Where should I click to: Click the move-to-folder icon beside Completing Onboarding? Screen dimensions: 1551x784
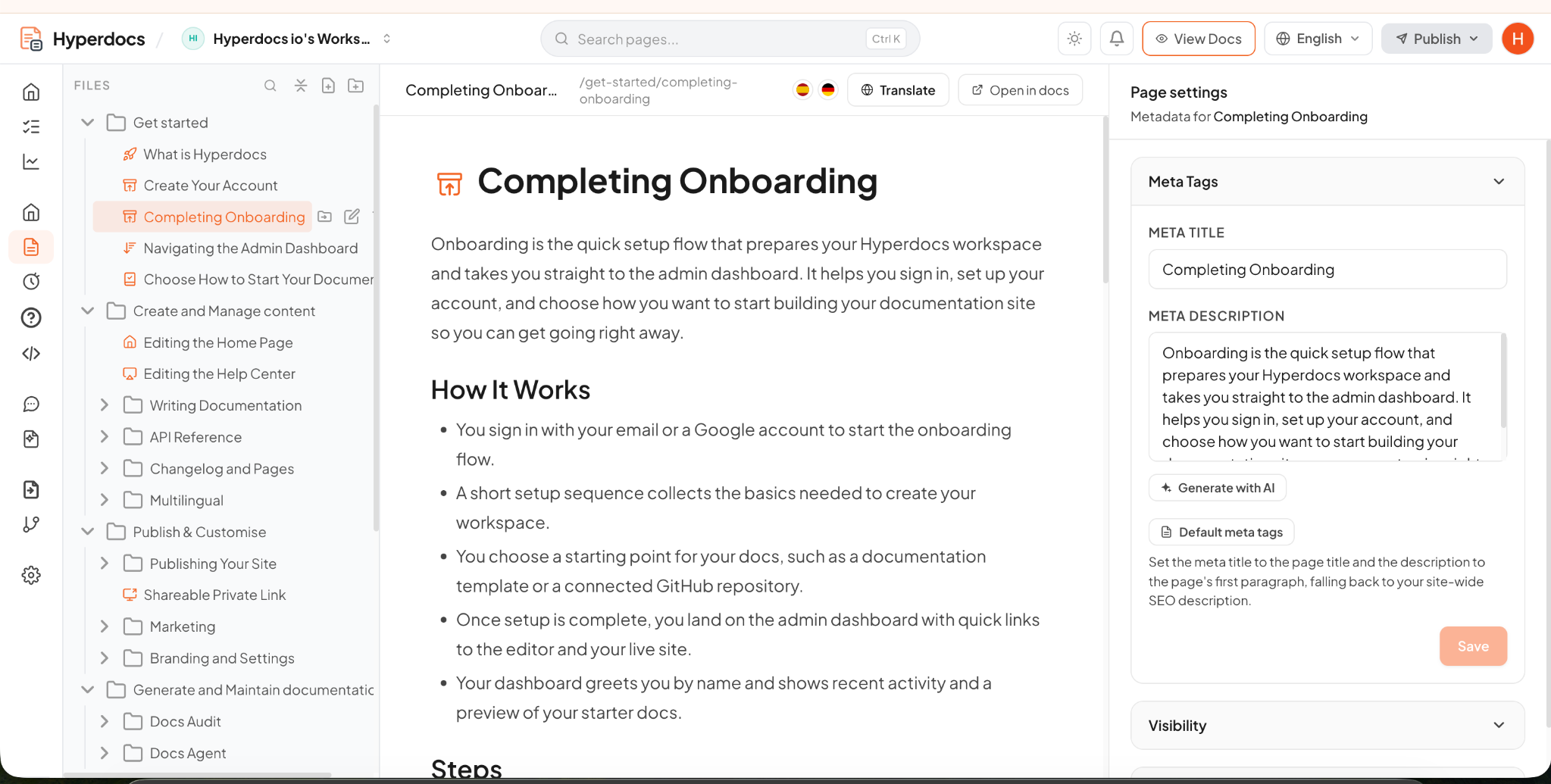point(325,217)
